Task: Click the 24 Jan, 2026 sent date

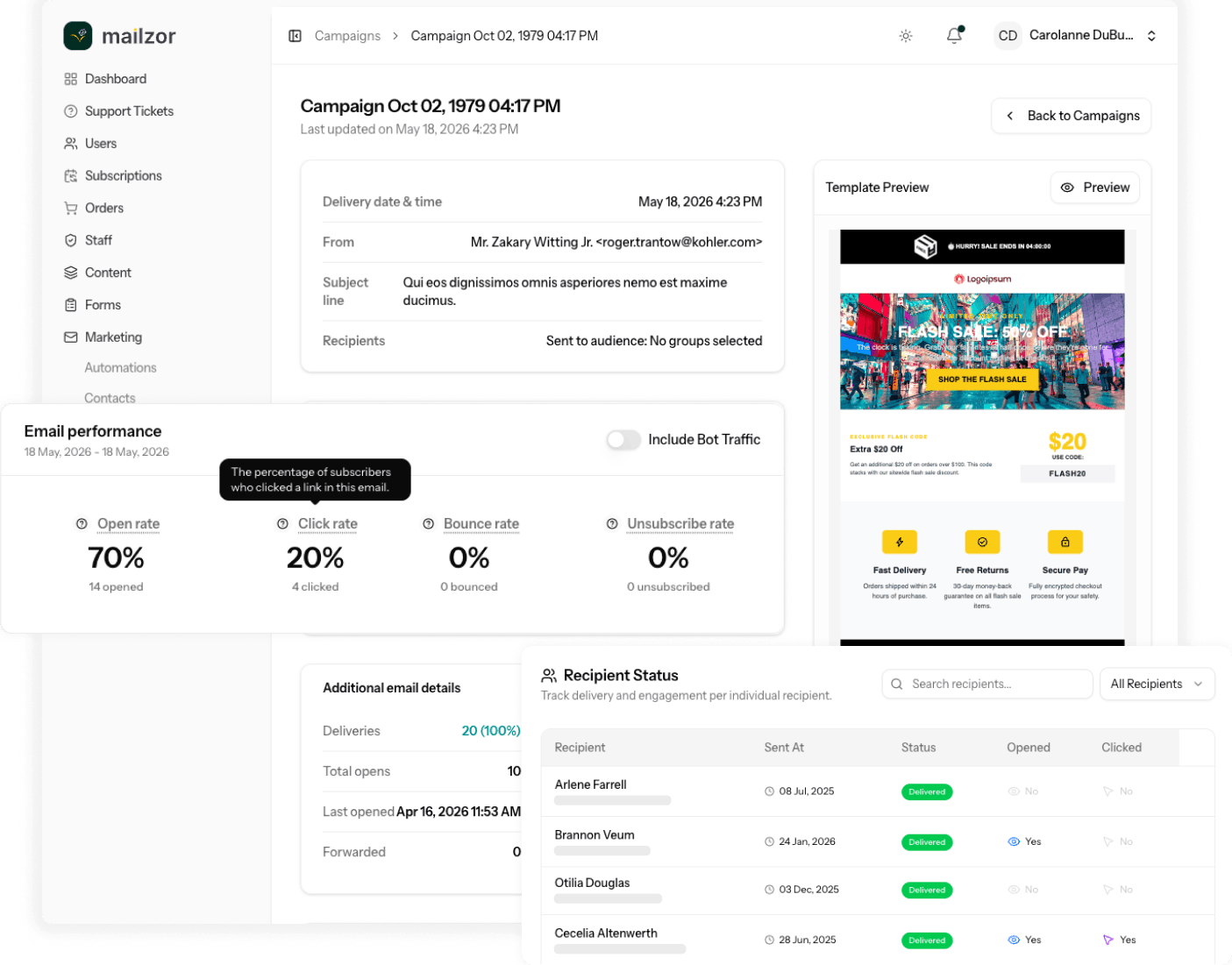Action: [807, 841]
